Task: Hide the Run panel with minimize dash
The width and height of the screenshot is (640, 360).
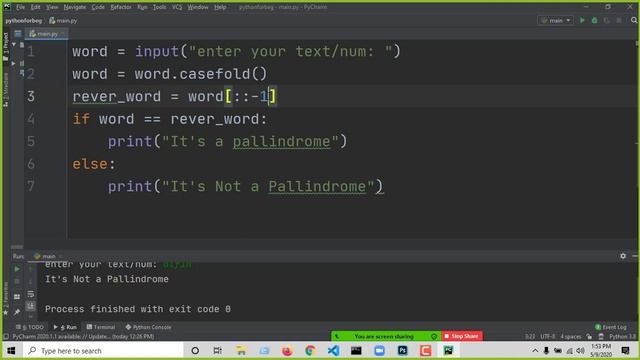Action: pos(635,256)
